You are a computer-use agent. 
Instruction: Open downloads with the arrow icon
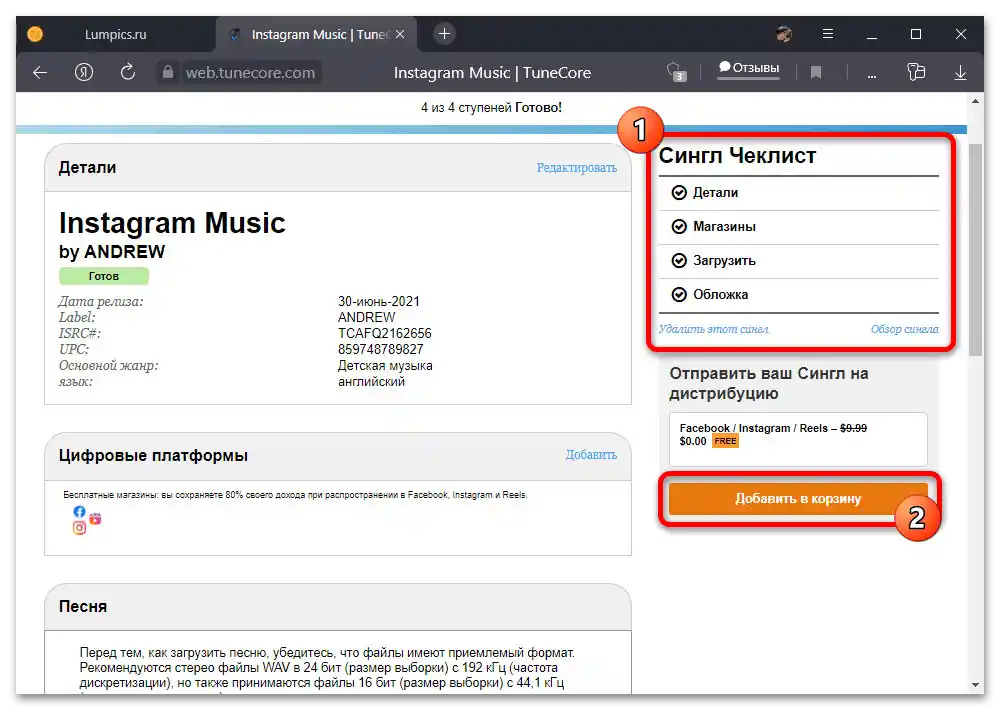coord(960,73)
